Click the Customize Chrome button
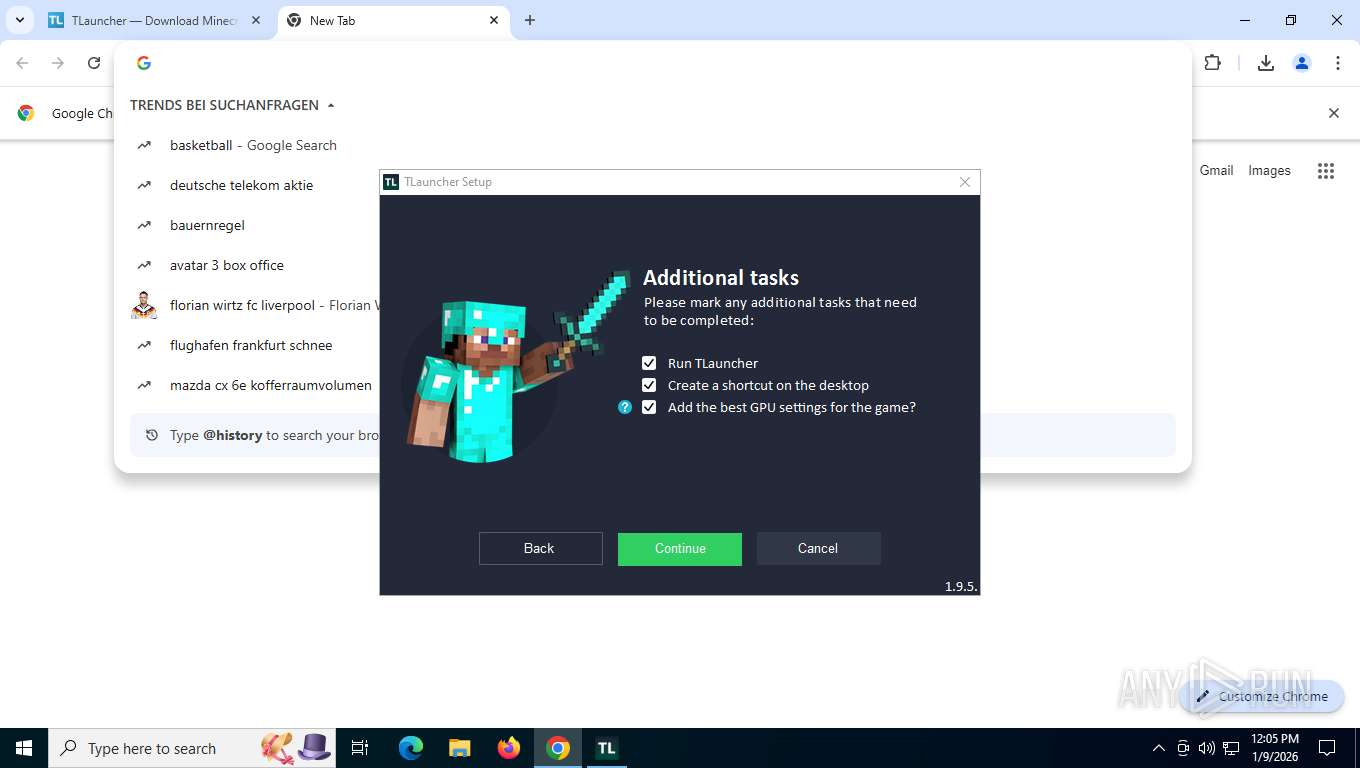This screenshot has height=768, width=1360. 1262,696
